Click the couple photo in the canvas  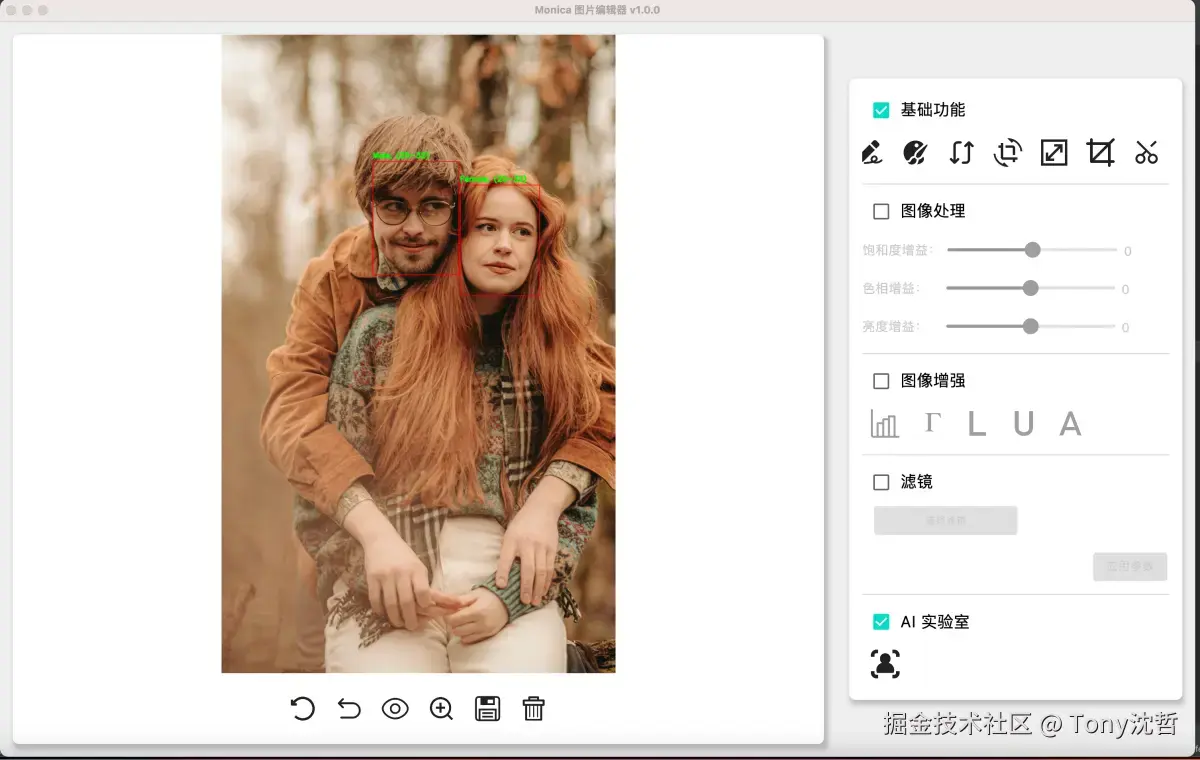[418, 354]
